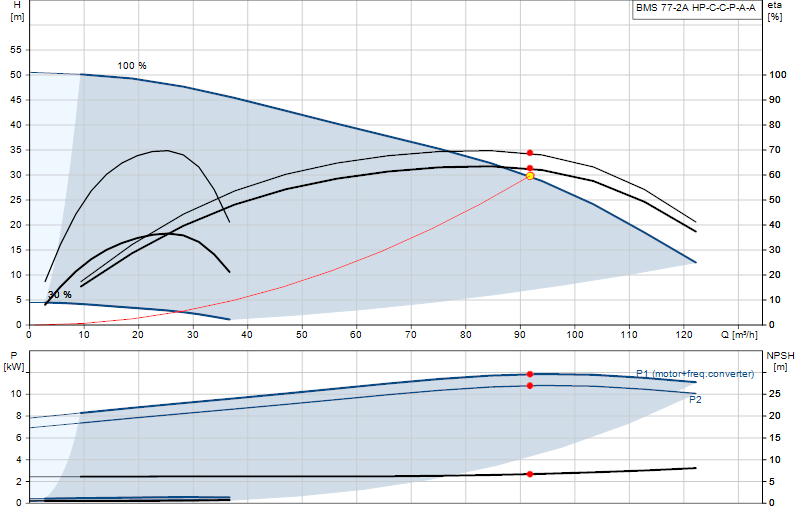Click the P [kW] axis title

coord(14,361)
